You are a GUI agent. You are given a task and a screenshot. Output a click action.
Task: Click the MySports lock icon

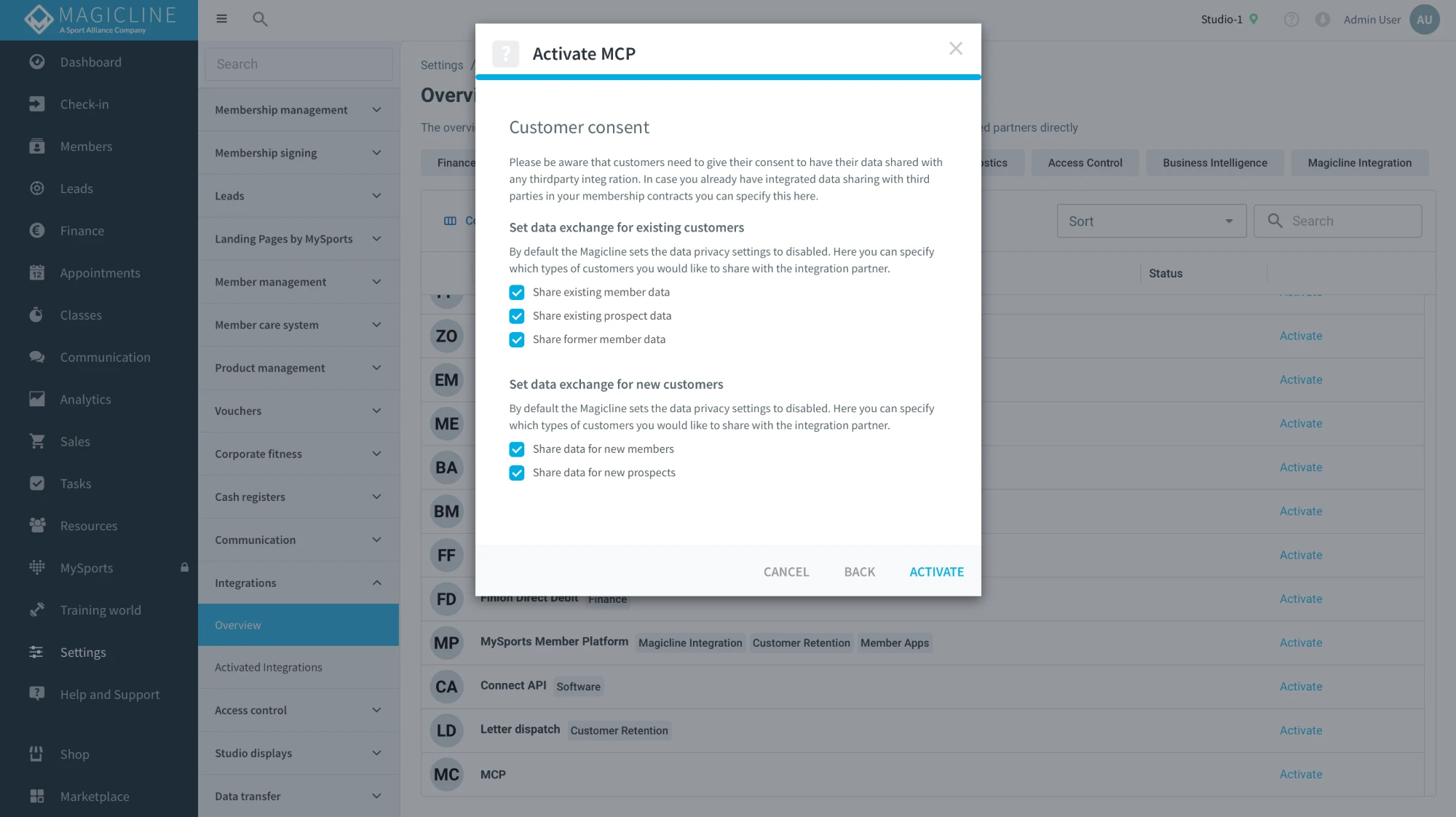tap(185, 568)
